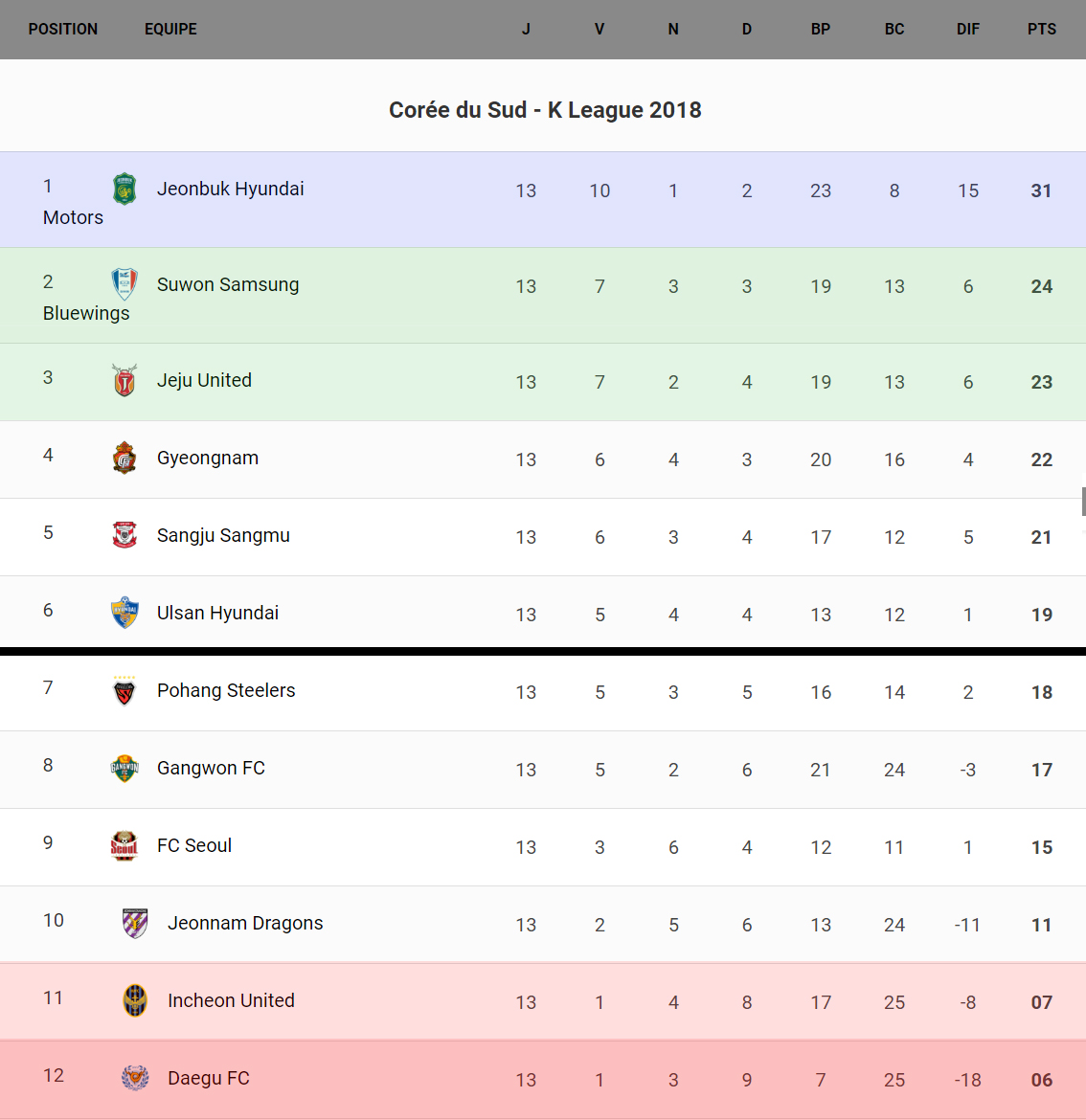The image size is (1086, 1120).
Task: Click the Gangwon FC badge icon
Action: click(x=124, y=768)
